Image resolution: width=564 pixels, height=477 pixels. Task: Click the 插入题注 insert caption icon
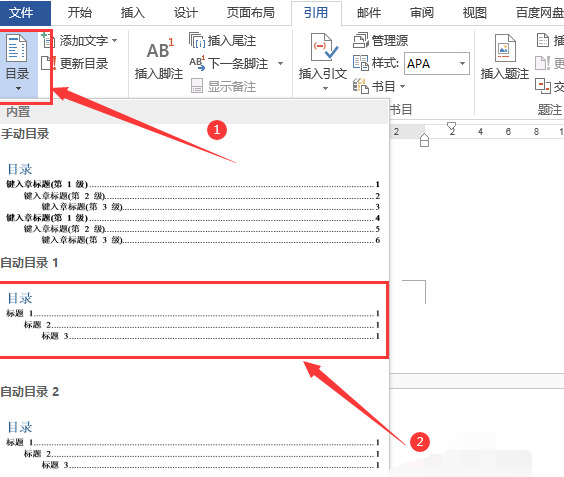pyautogui.click(x=505, y=48)
